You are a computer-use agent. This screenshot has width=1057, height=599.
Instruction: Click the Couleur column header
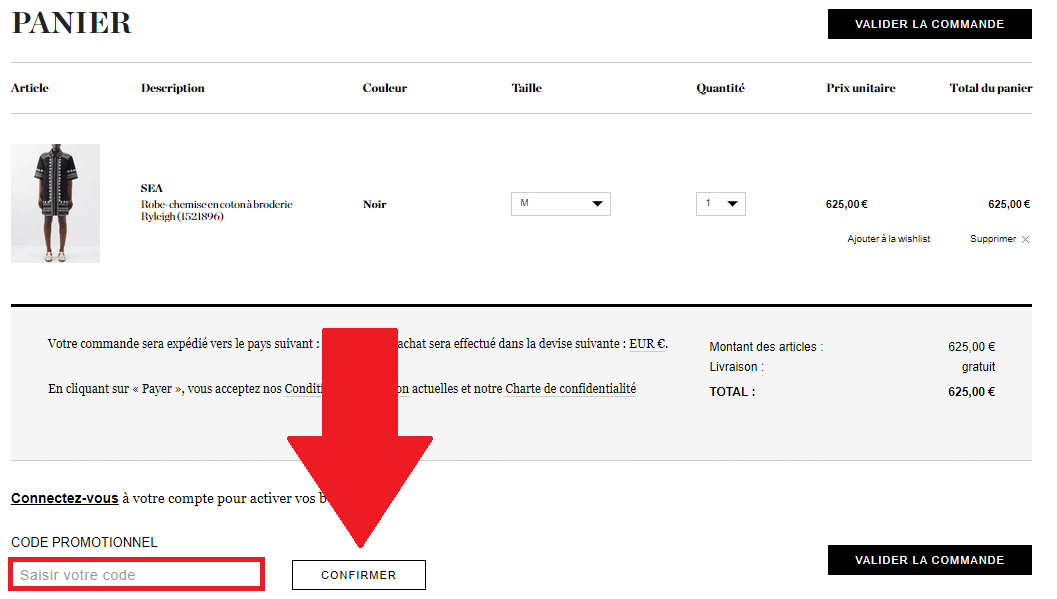(x=385, y=88)
